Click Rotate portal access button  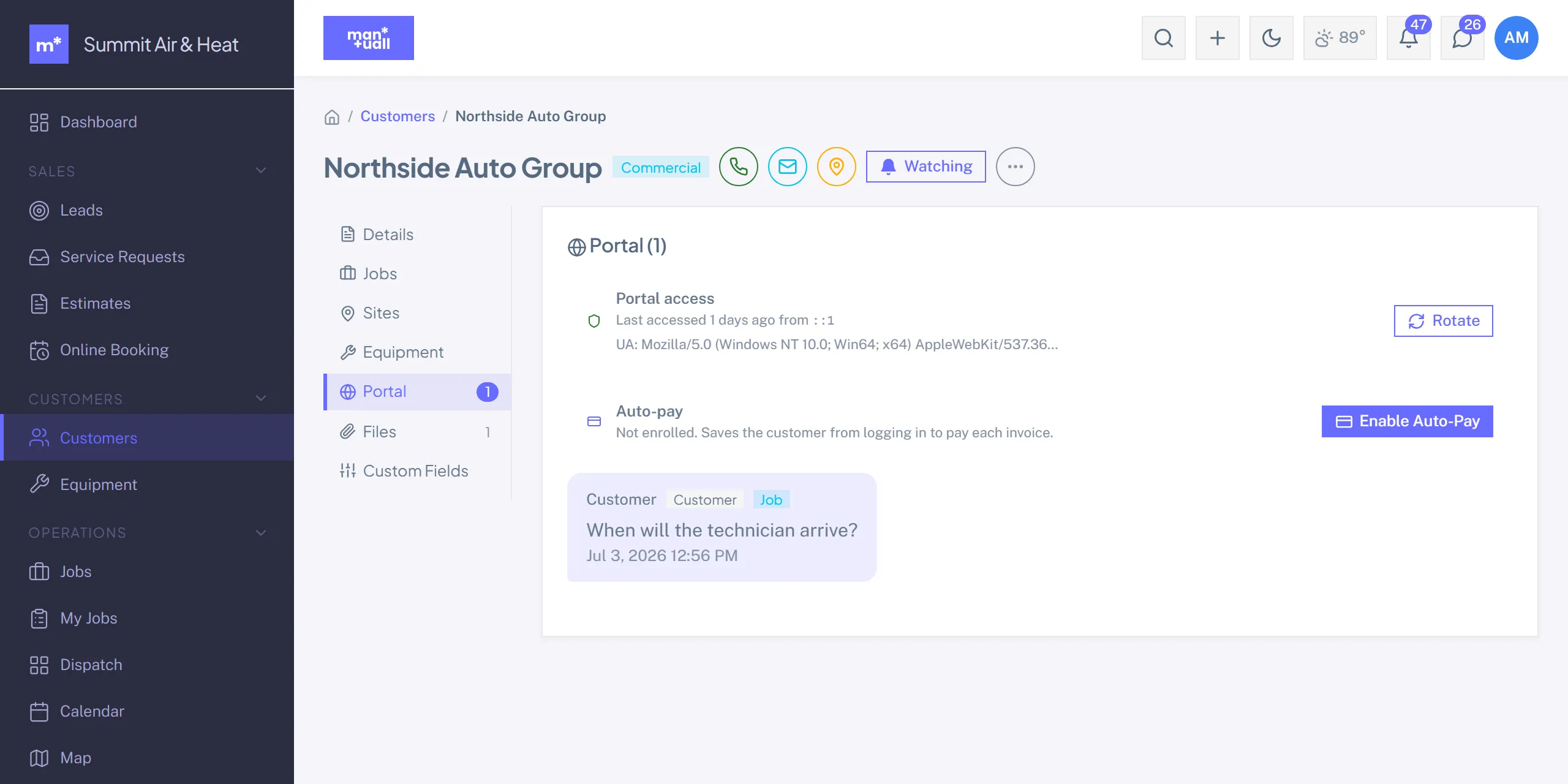pos(1443,321)
